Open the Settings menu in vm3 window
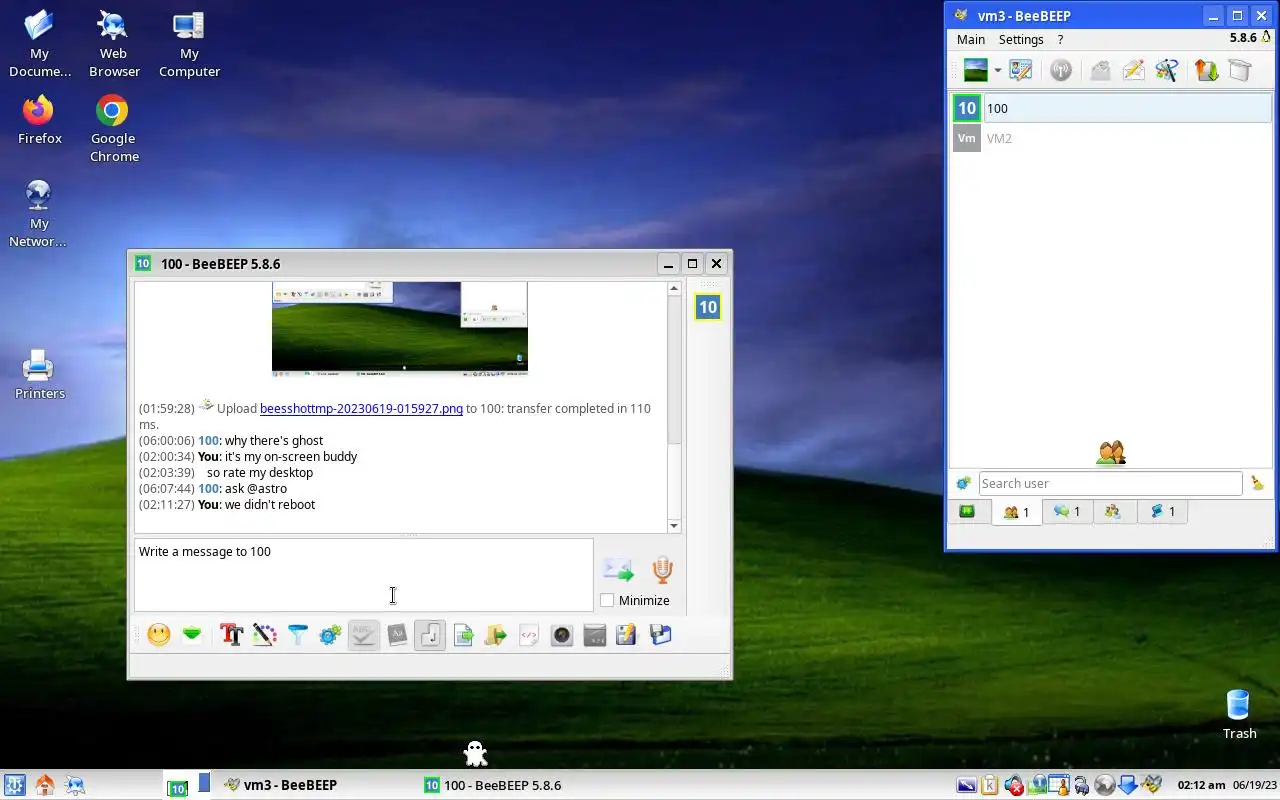The width and height of the screenshot is (1280, 800). click(1021, 39)
